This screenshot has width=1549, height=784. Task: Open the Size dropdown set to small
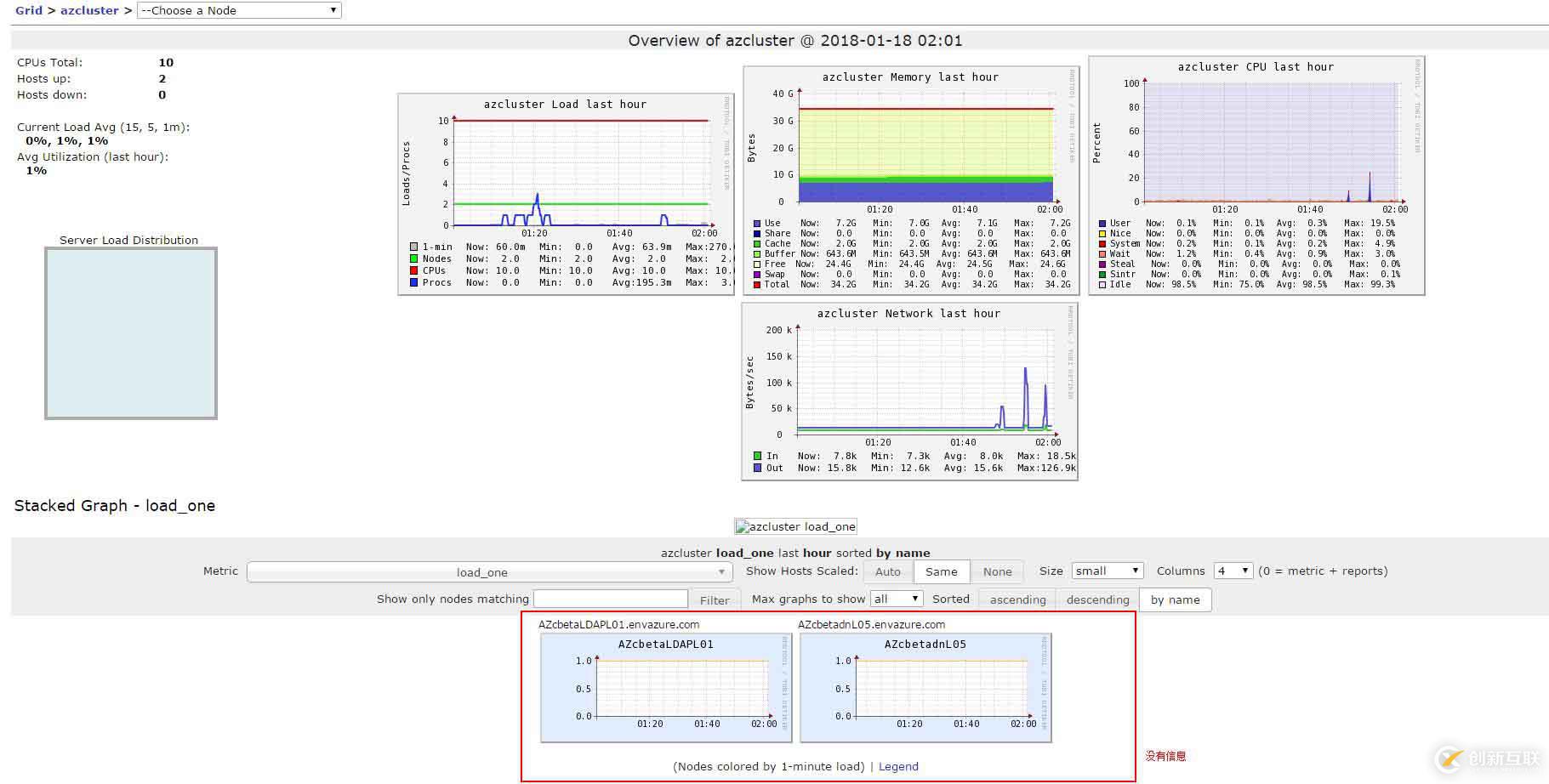(x=1106, y=571)
